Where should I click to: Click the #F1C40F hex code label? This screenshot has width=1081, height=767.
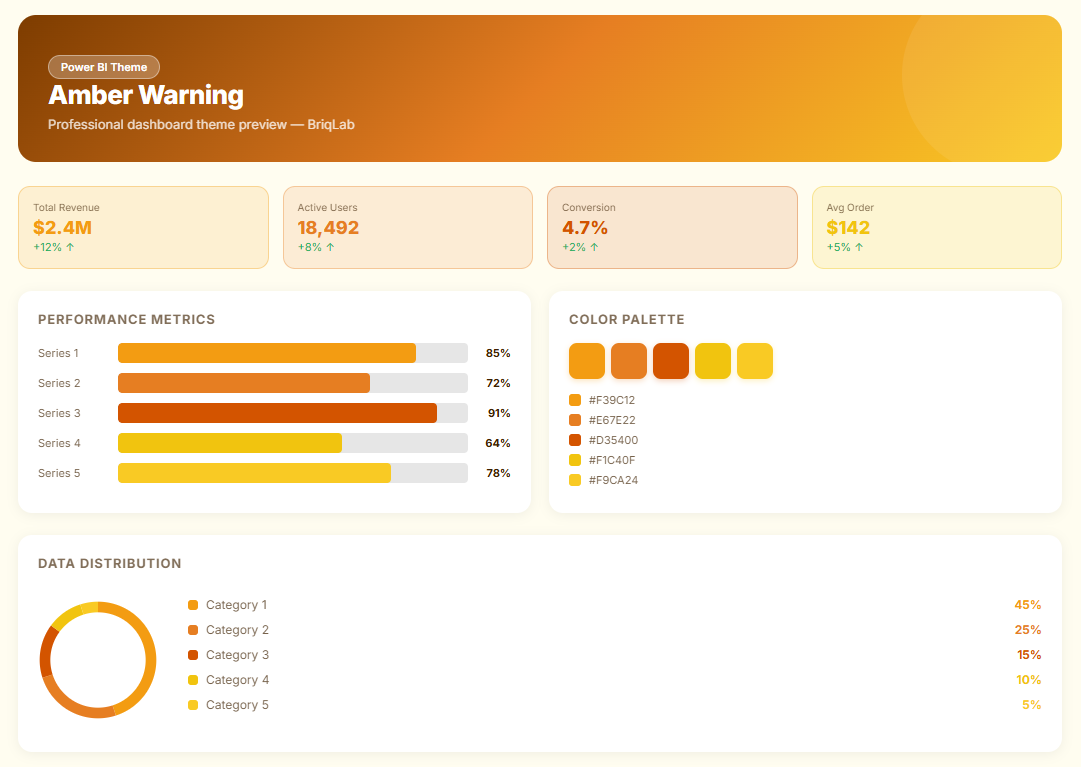tap(612, 460)
